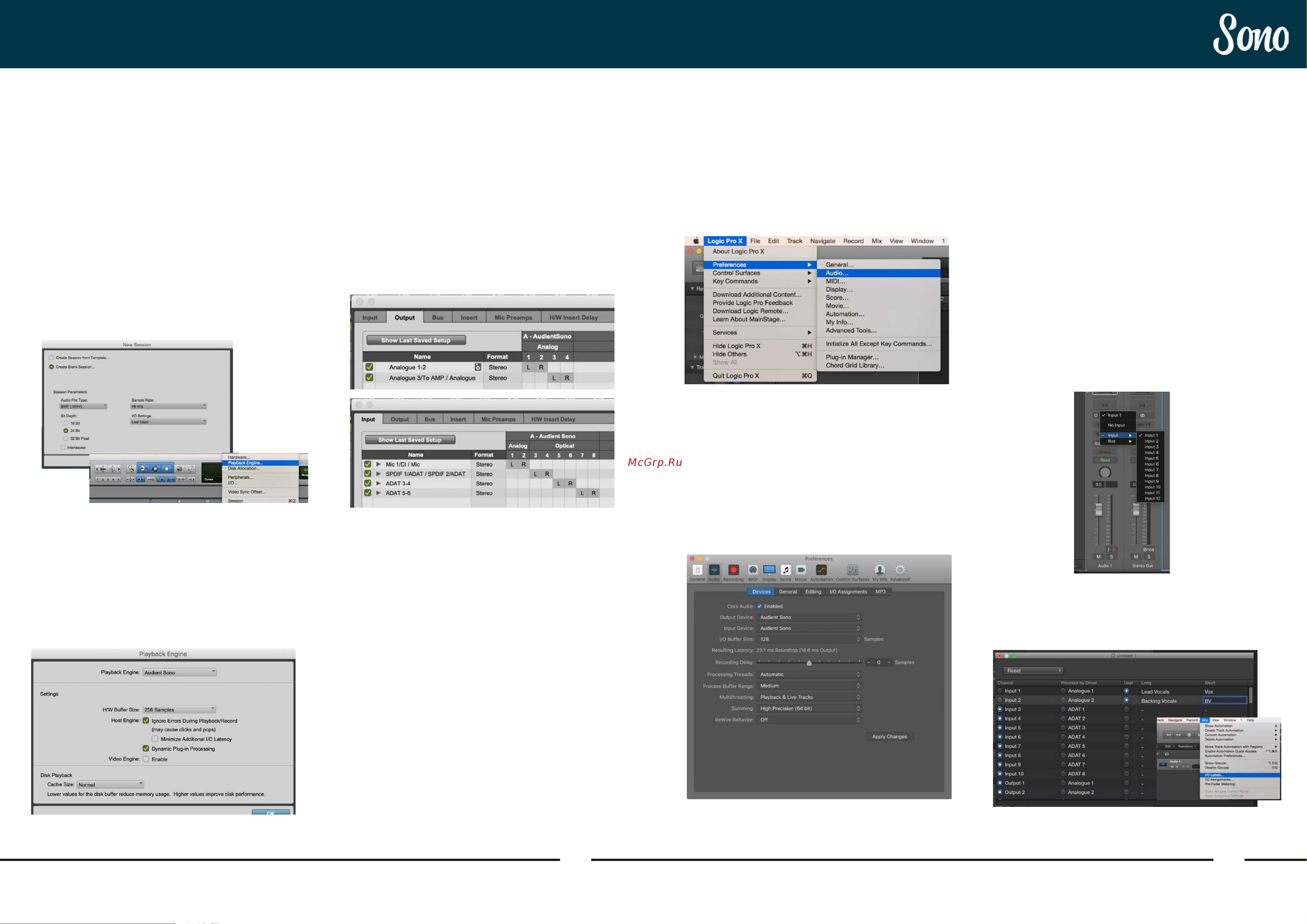
Task: Select I/O Labels… in the Mix menu
Action: point(1240,775)
